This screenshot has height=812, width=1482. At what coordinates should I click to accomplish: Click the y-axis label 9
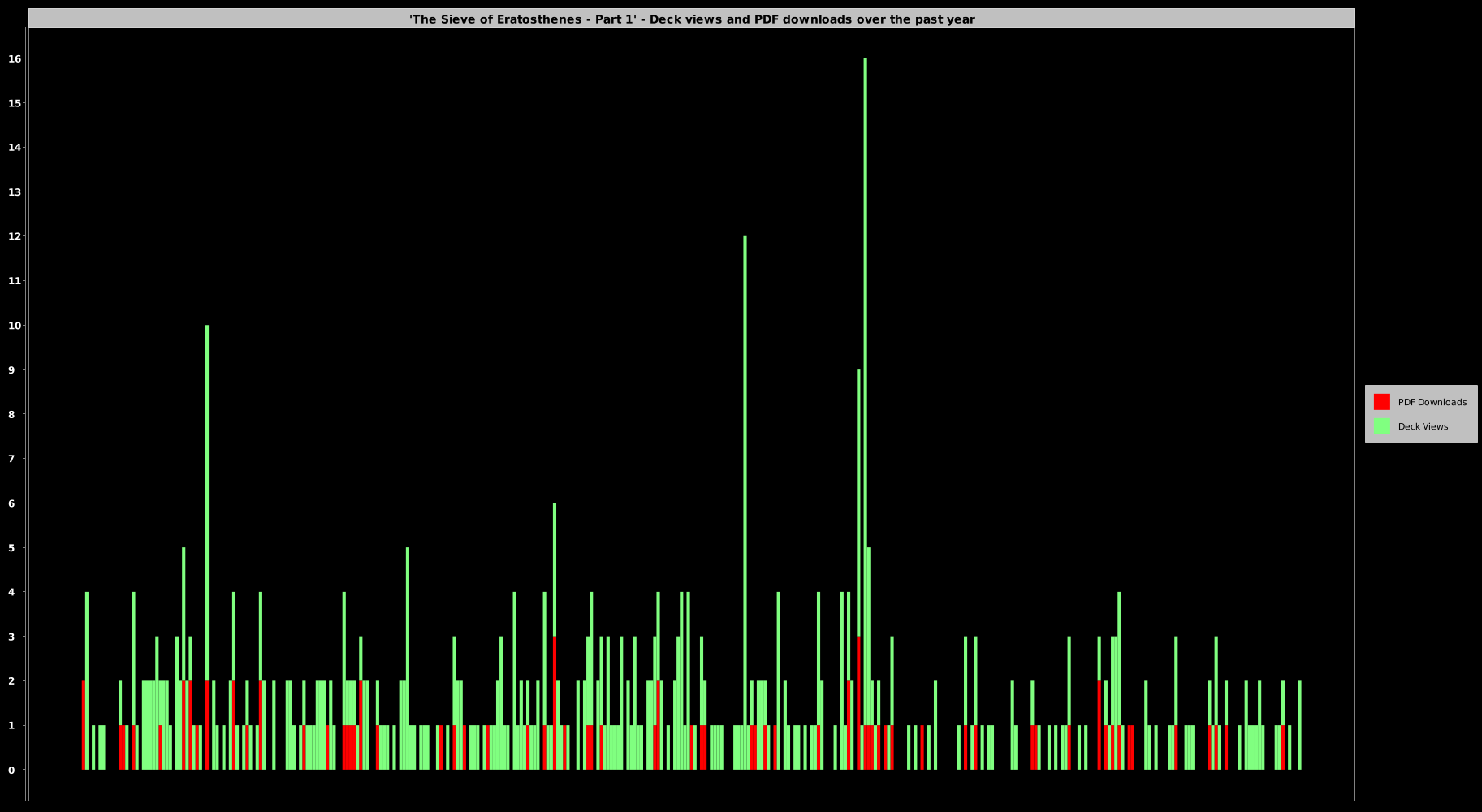(11, 370)
